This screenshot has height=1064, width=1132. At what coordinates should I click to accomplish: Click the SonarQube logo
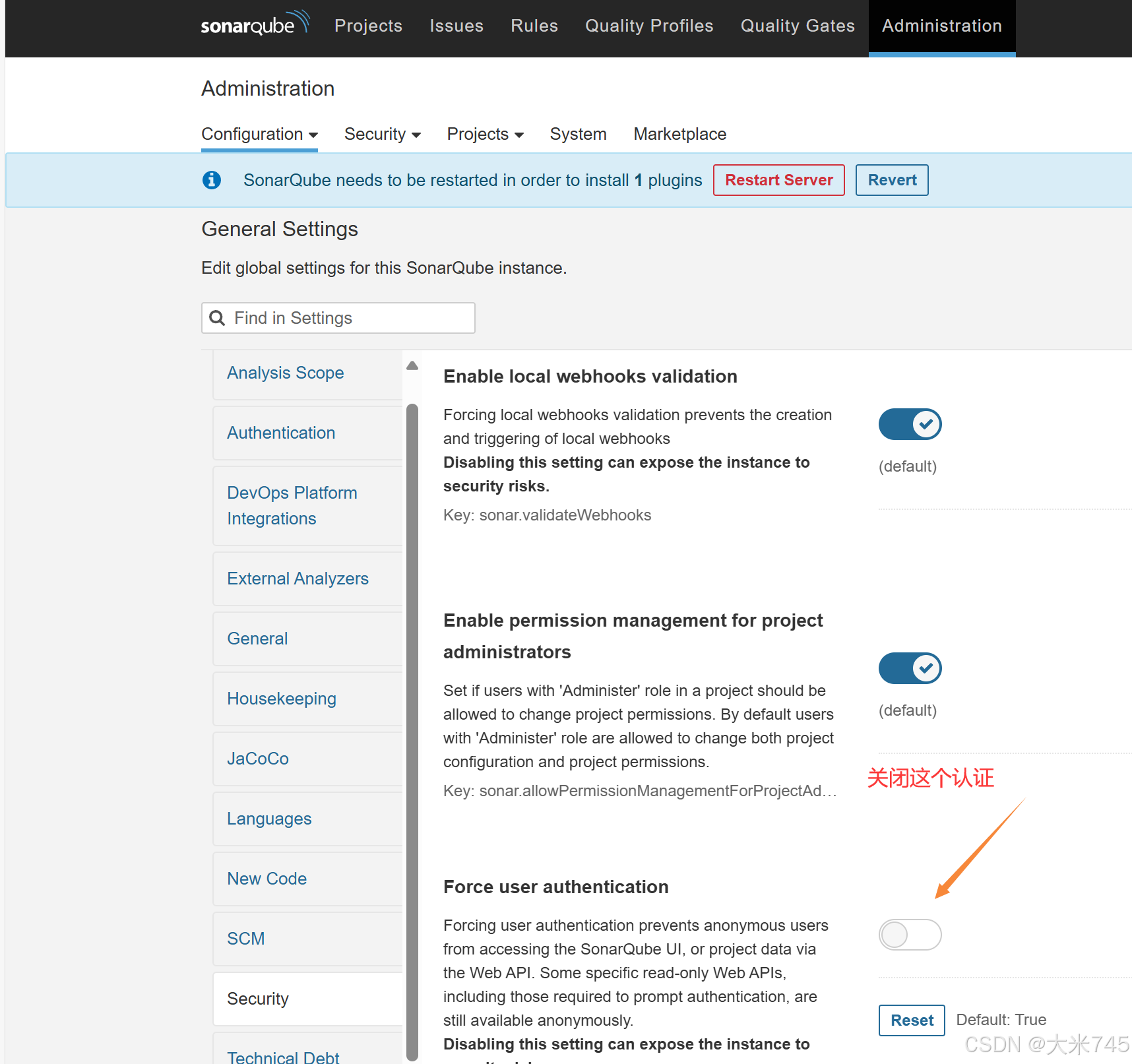coord(255,24)
